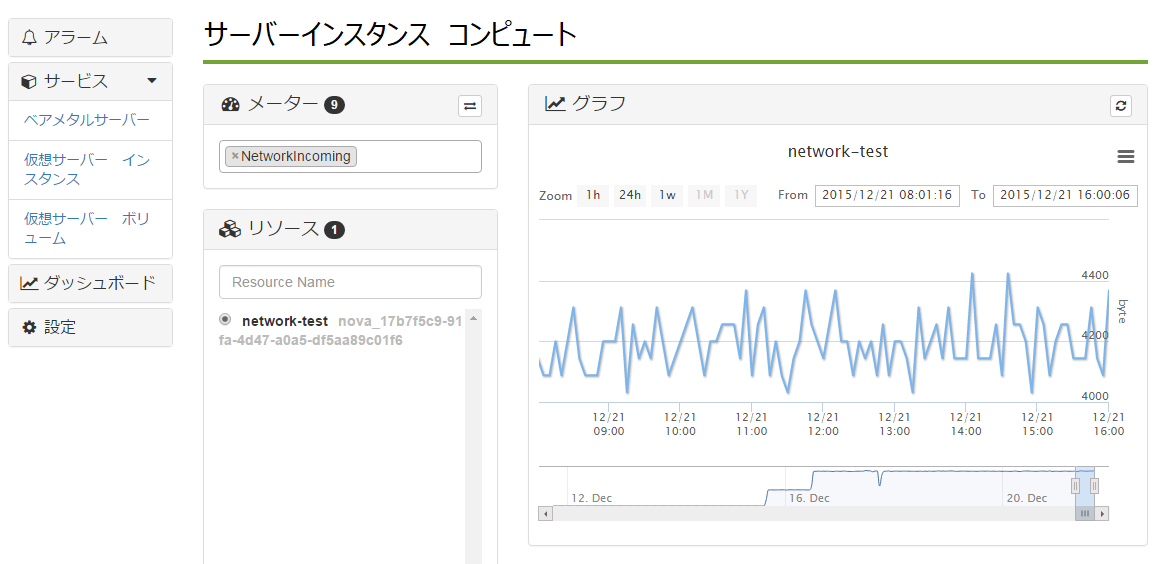Set zoom to 24h
Viewport: 1159px width, 564px height.
[630, 195]
